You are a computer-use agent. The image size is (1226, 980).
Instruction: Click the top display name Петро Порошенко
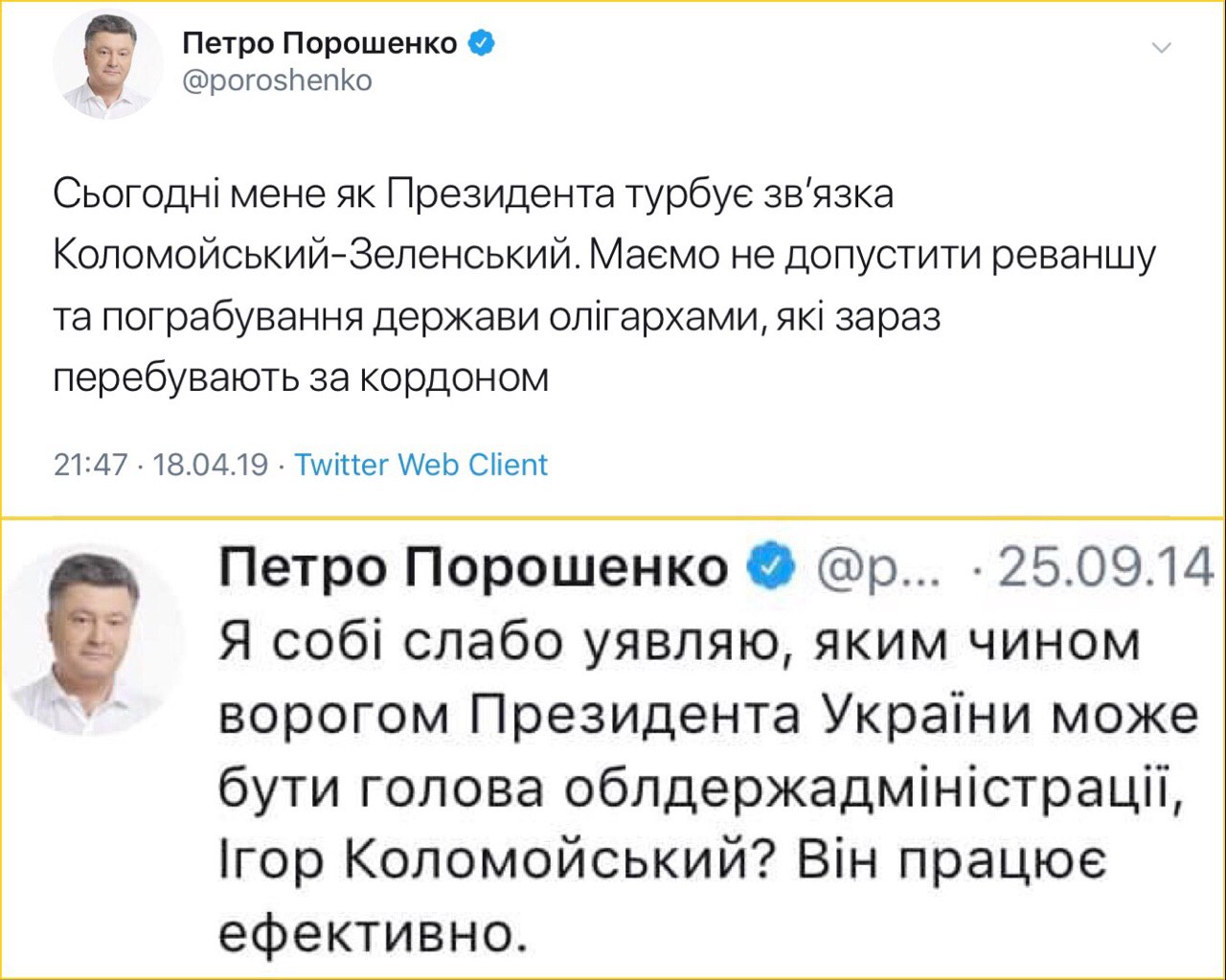319,43
